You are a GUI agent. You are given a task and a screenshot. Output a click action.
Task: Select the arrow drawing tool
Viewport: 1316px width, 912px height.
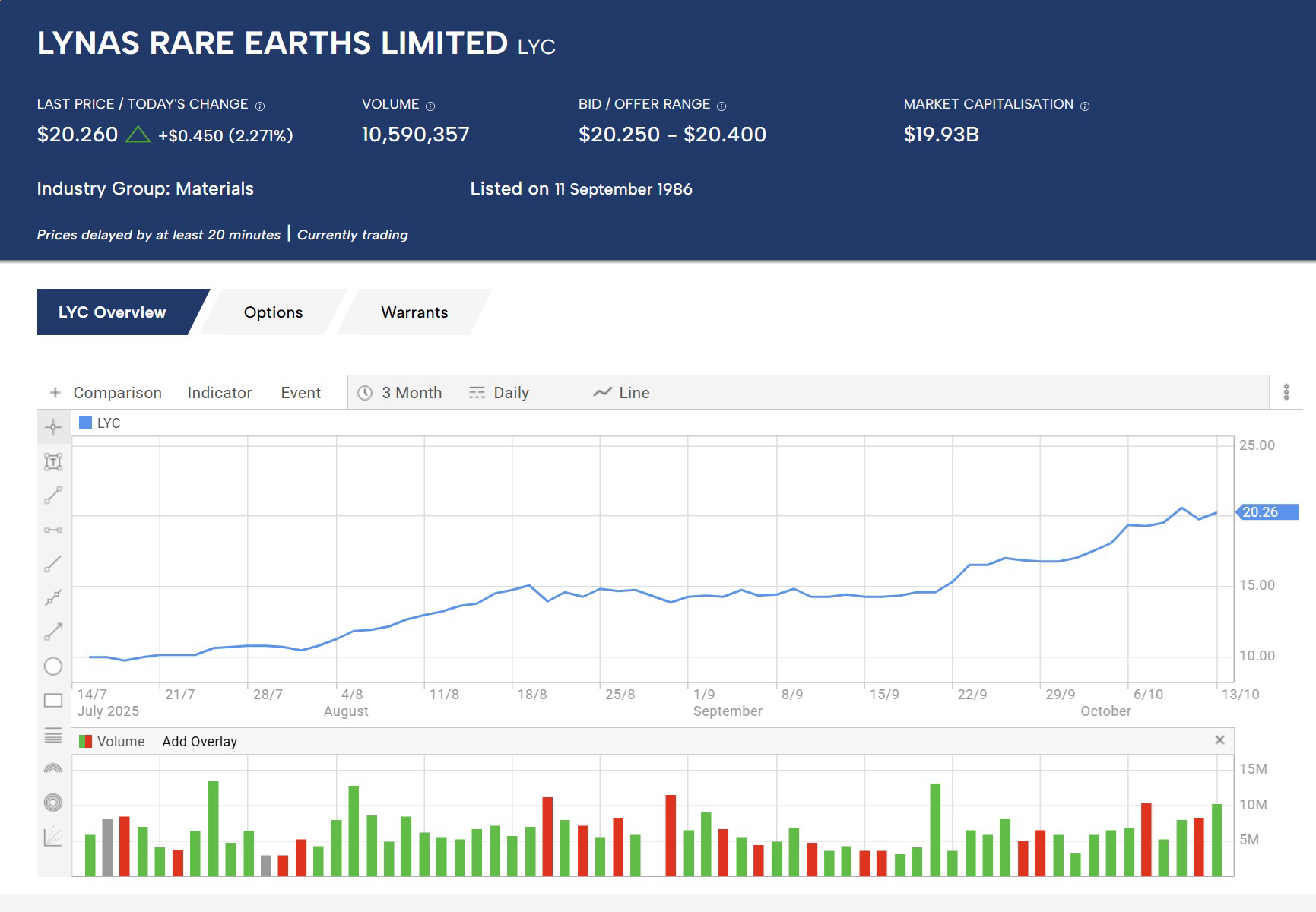pos(53,632)
